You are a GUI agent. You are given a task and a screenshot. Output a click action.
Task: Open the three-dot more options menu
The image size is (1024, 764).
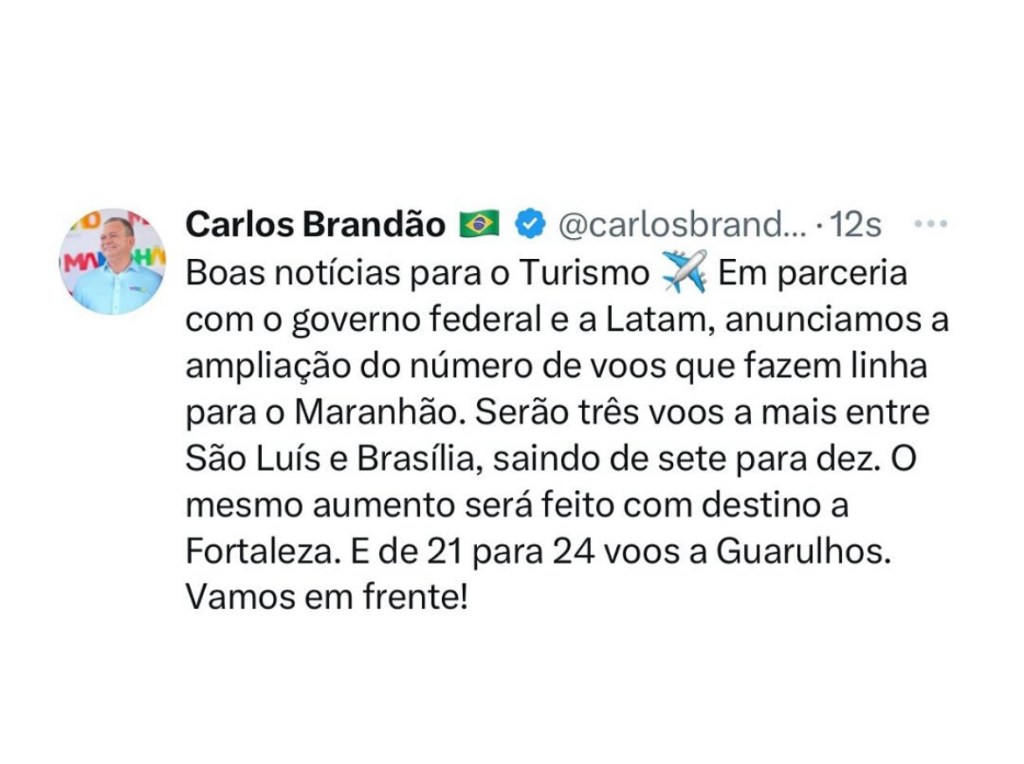point(930,223)
